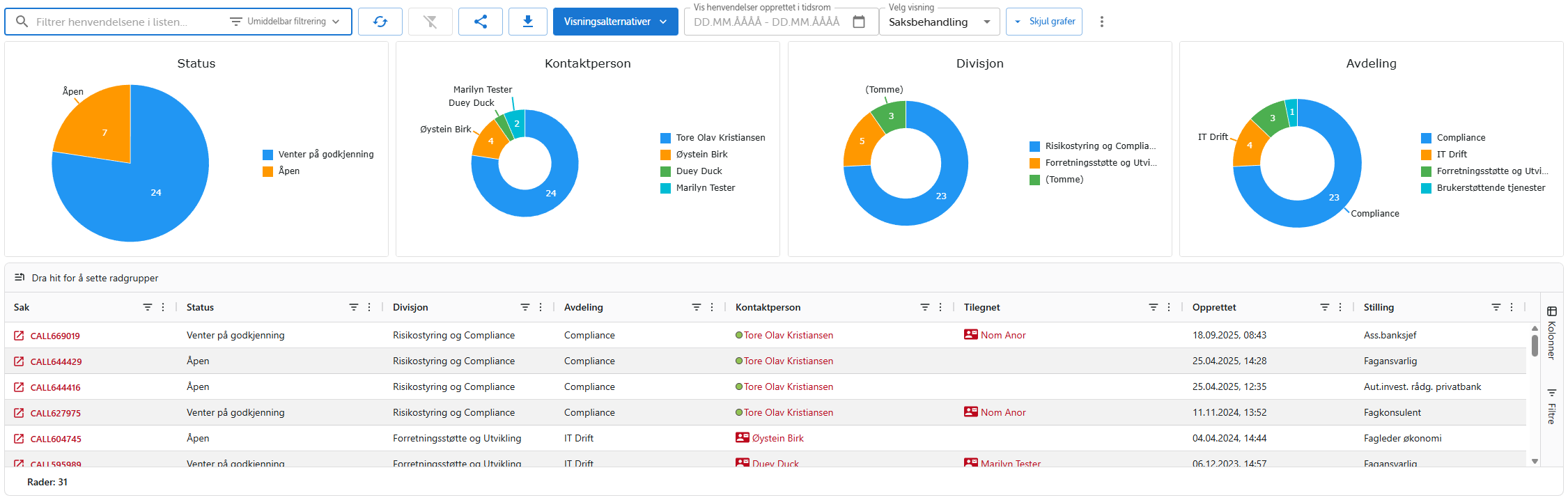Open the three-dot more options menu
Viewport: 1568px width, 500px height.
tap(1101, 22)
